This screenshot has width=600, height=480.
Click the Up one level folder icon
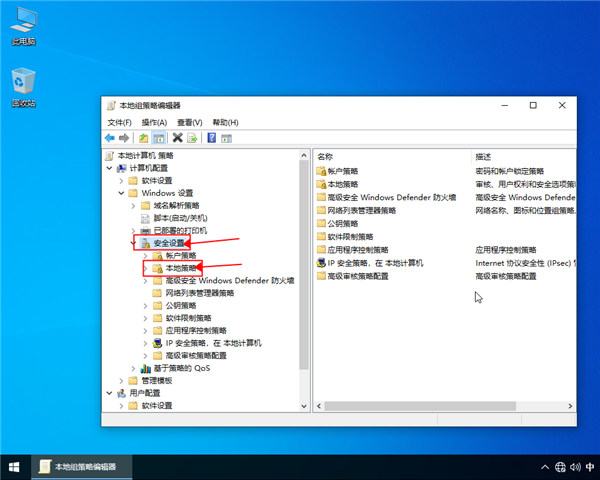[144, 138]
